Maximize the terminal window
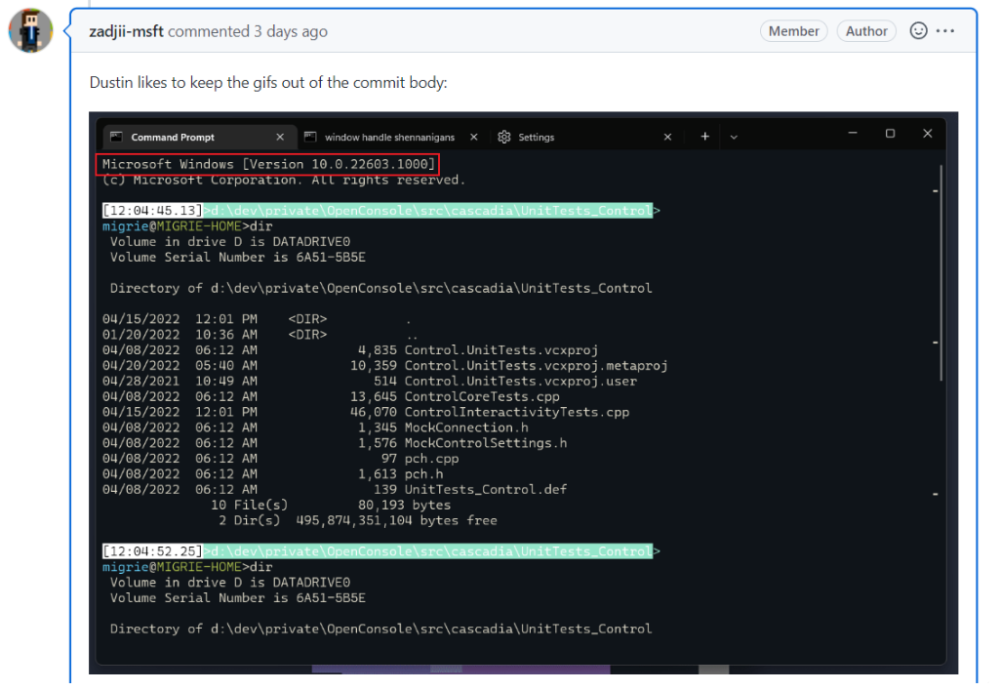 [890, 133]
